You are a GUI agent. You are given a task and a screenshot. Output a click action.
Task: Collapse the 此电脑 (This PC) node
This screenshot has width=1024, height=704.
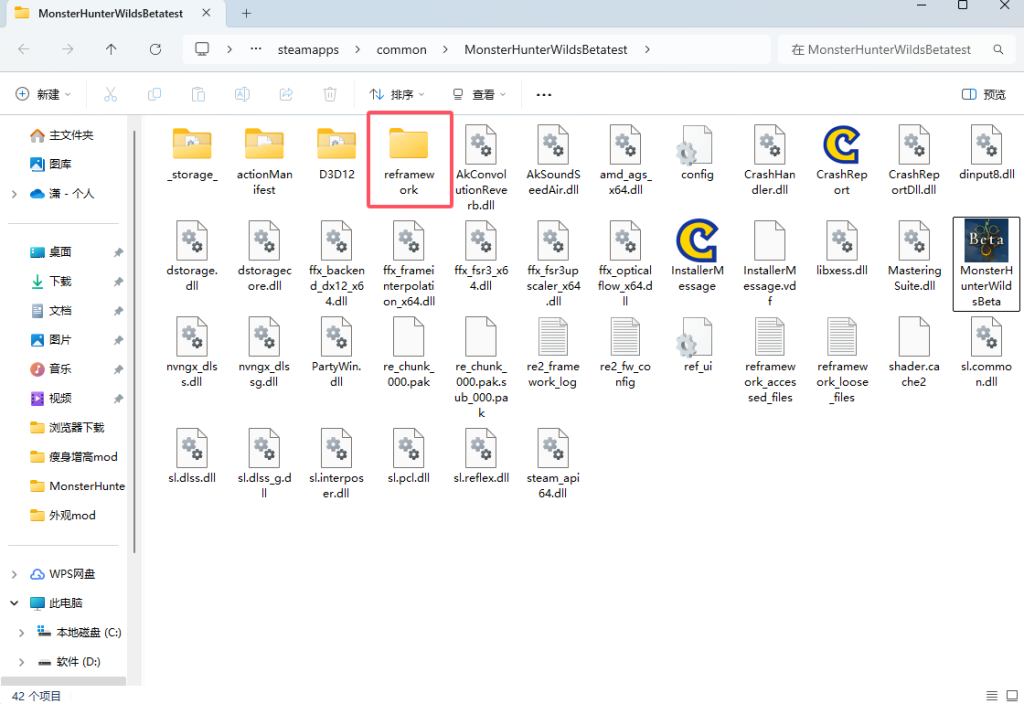14,603
